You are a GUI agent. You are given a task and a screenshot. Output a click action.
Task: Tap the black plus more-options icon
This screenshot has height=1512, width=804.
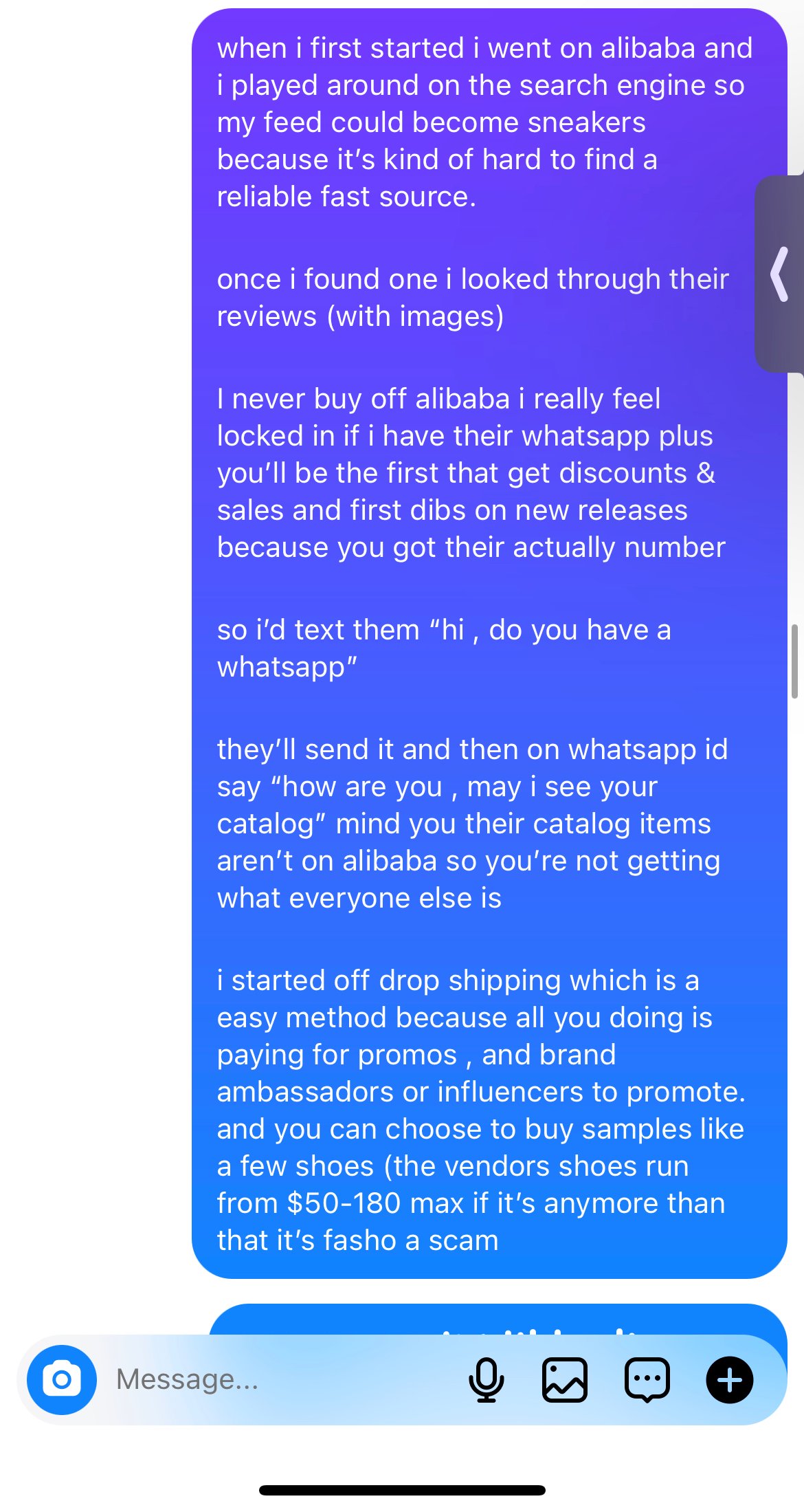(729, 1379)
